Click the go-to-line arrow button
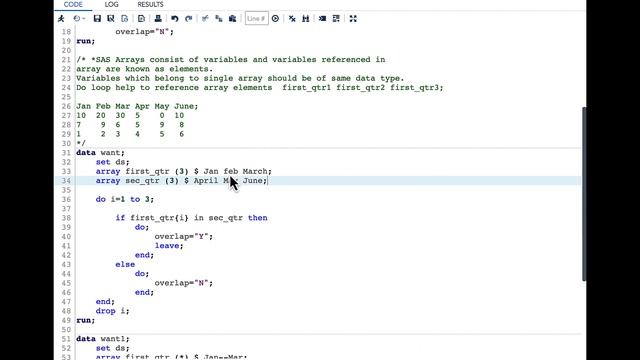The height and width of the screenshot is (360, 640). [276, 18]
